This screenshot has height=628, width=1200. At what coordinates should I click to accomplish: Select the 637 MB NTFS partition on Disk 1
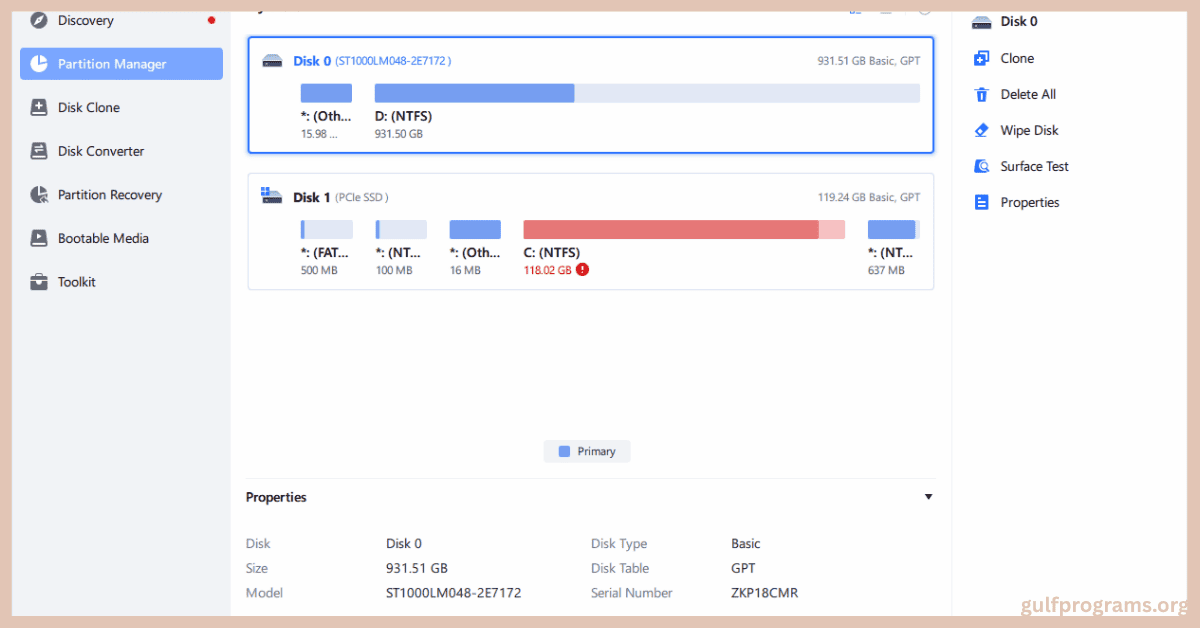pyautogui.click(x=893, y=229)
